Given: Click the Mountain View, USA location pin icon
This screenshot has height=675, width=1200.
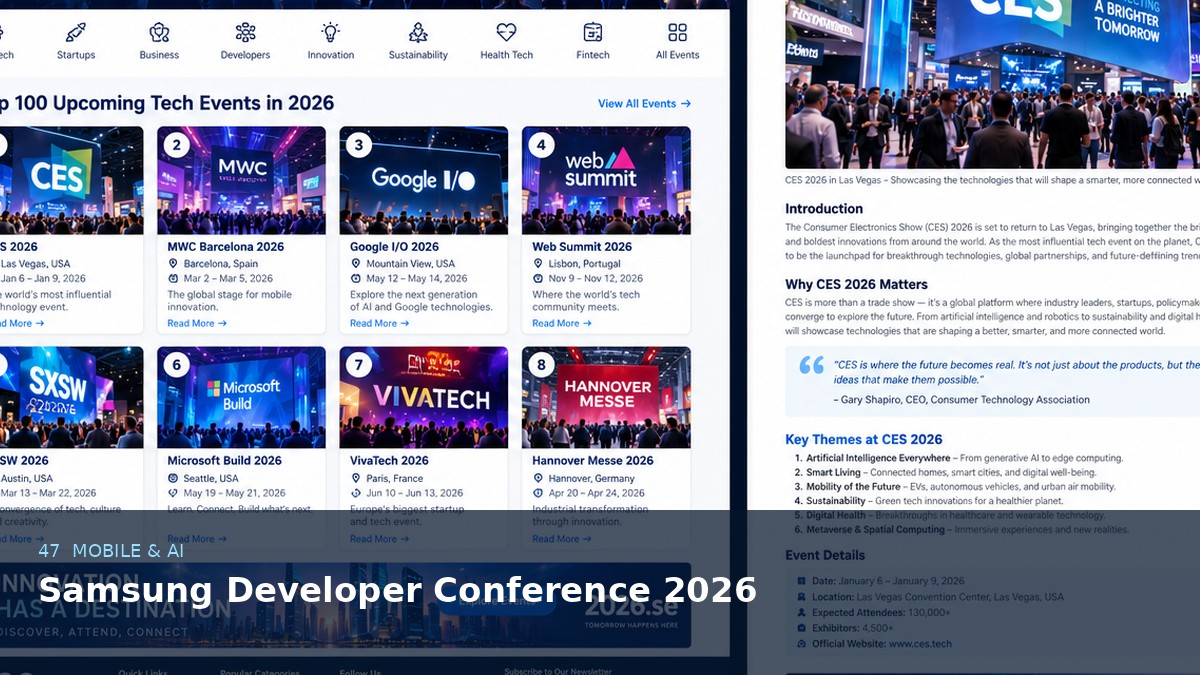Looking at the screenshot, I should pos(356,264).
